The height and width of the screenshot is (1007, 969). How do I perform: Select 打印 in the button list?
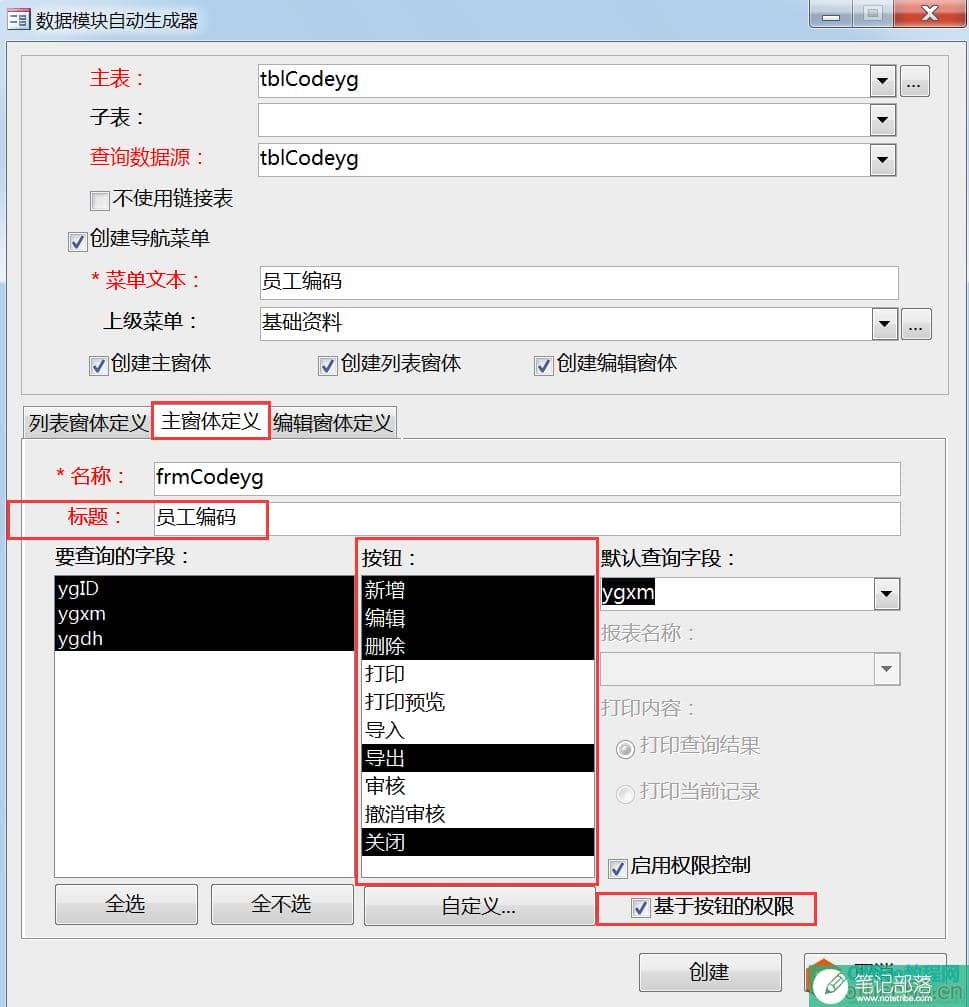pyautogui.click(x=478, y=674)
